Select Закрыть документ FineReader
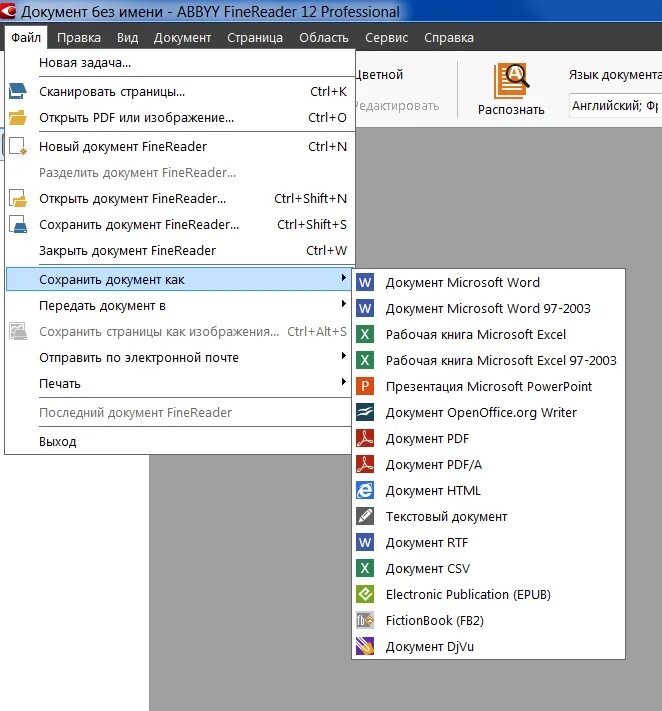The image size is (662, 711). pos(179,250)
